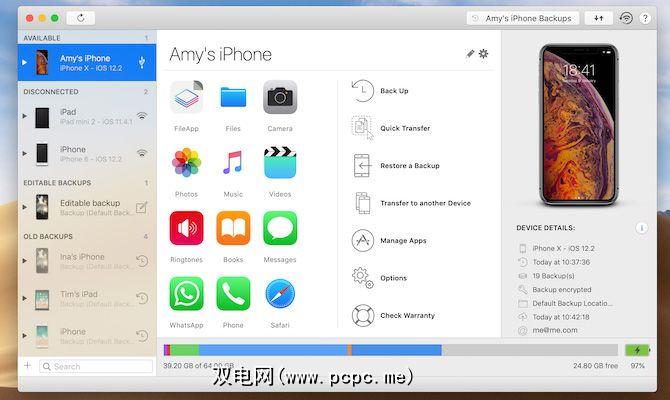This screenshot has height=400, width=670.
Task: Click the refresh button in title bar
Action: [81, 18]
